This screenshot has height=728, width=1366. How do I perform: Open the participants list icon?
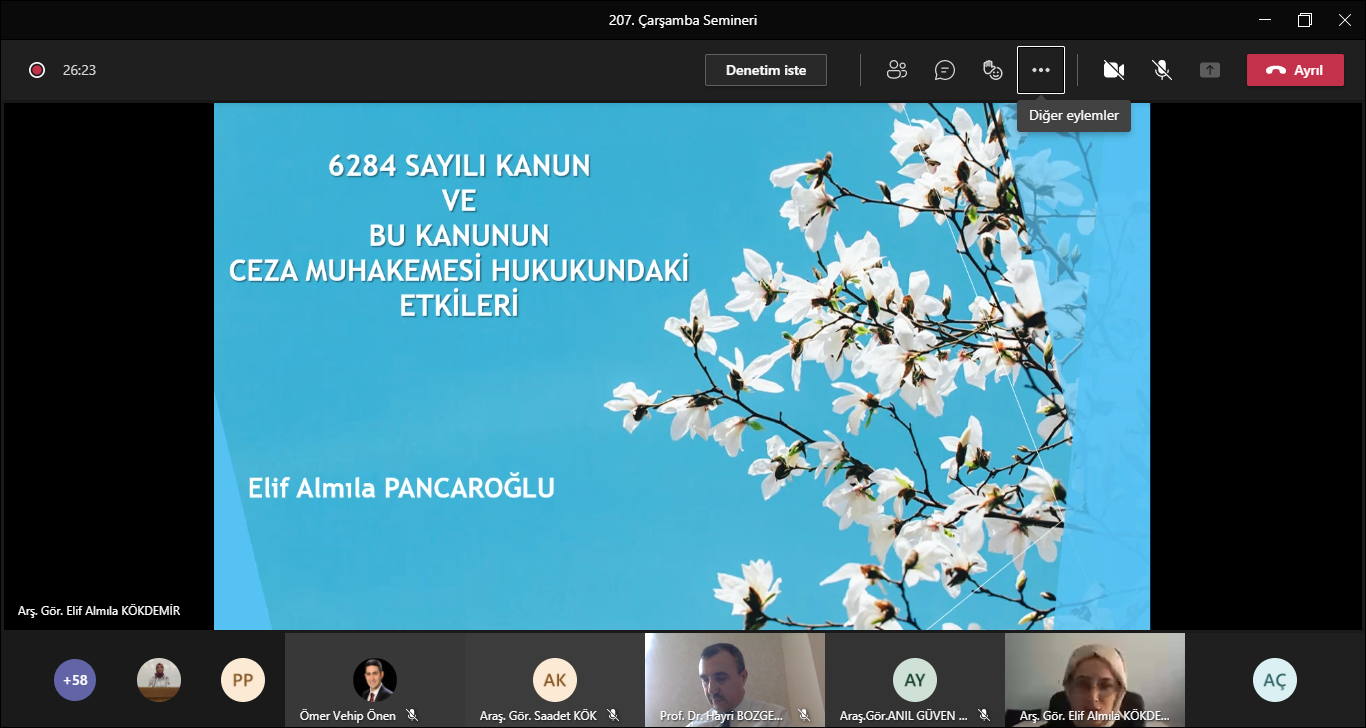point(896,70)
